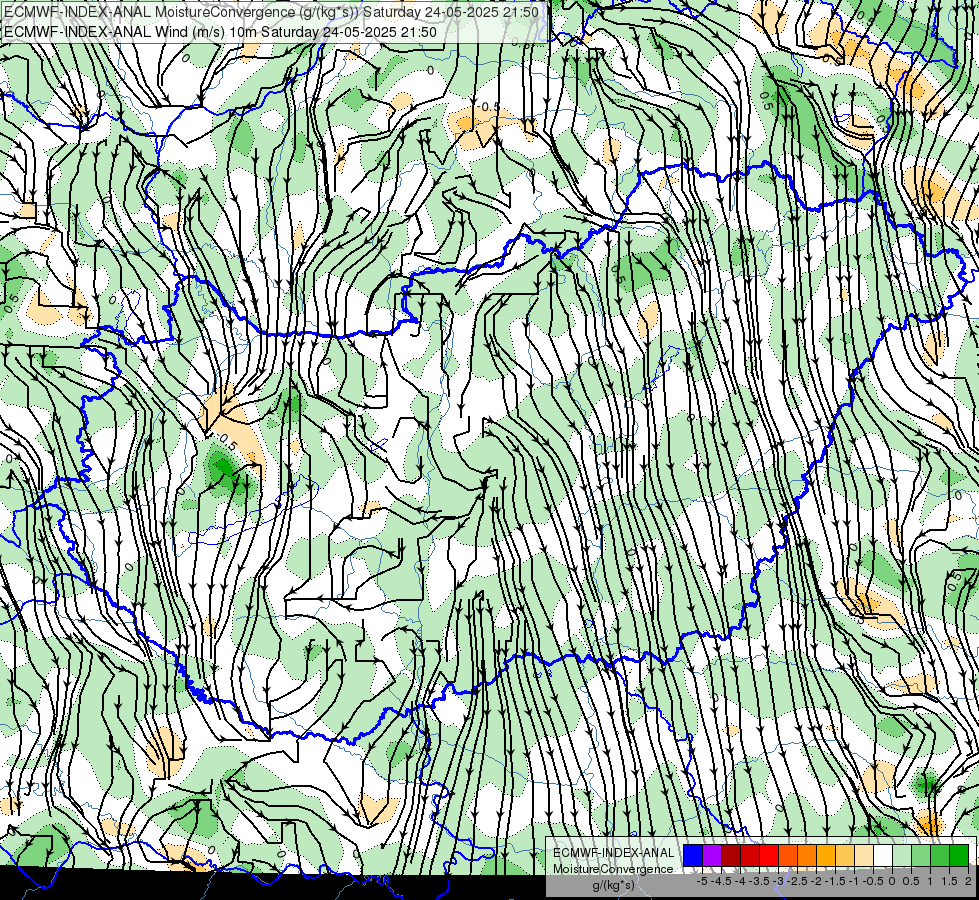Click the white legend swatch above 0
The height and width of the screenshot is (900, 979).
tap(883, 855)
